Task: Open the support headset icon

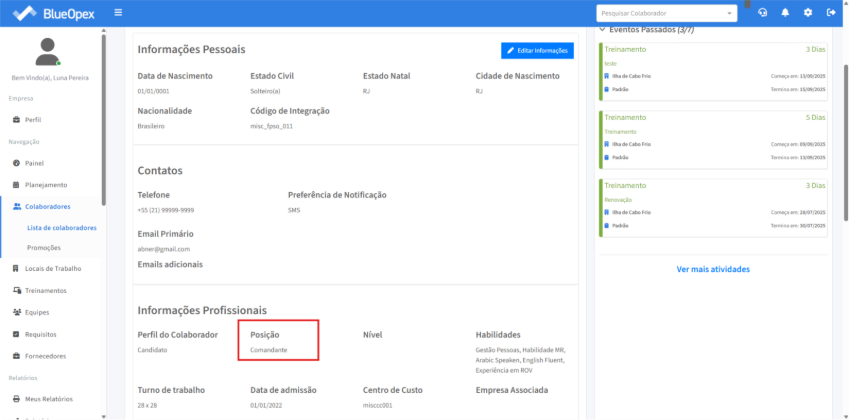Action: tap(763, 13)
